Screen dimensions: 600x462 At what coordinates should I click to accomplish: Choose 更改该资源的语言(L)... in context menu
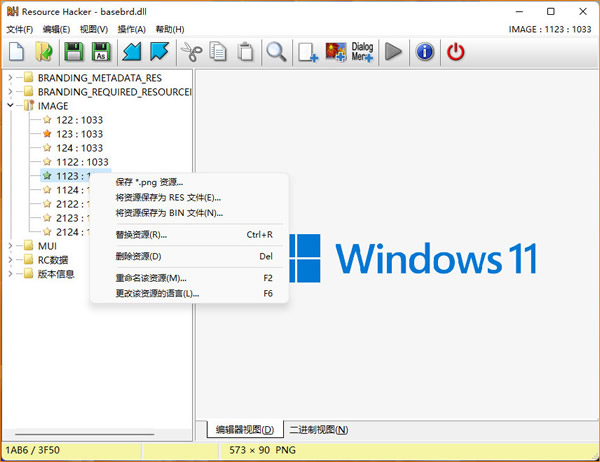[189, 294]
